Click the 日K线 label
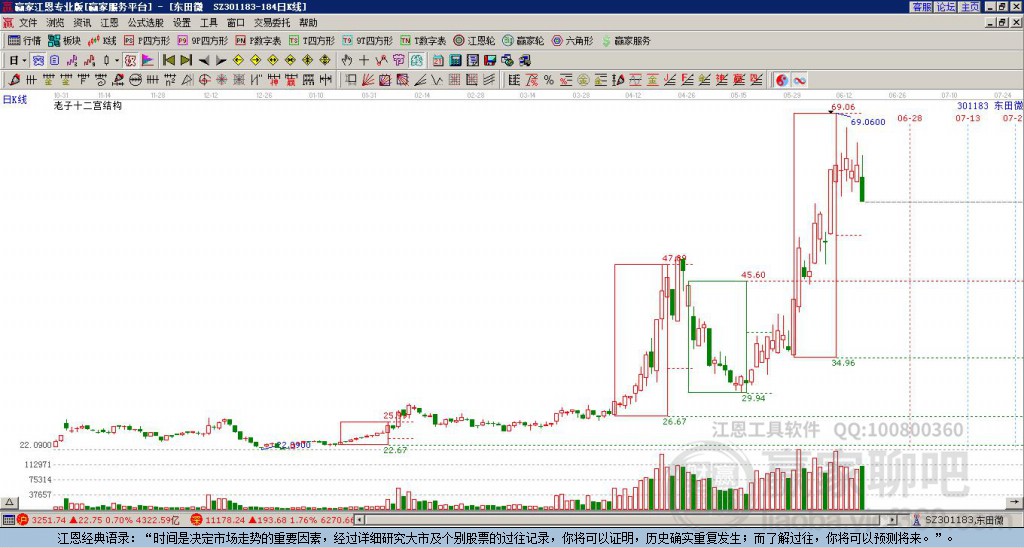1024x548 pixels. tap(15, 100)
